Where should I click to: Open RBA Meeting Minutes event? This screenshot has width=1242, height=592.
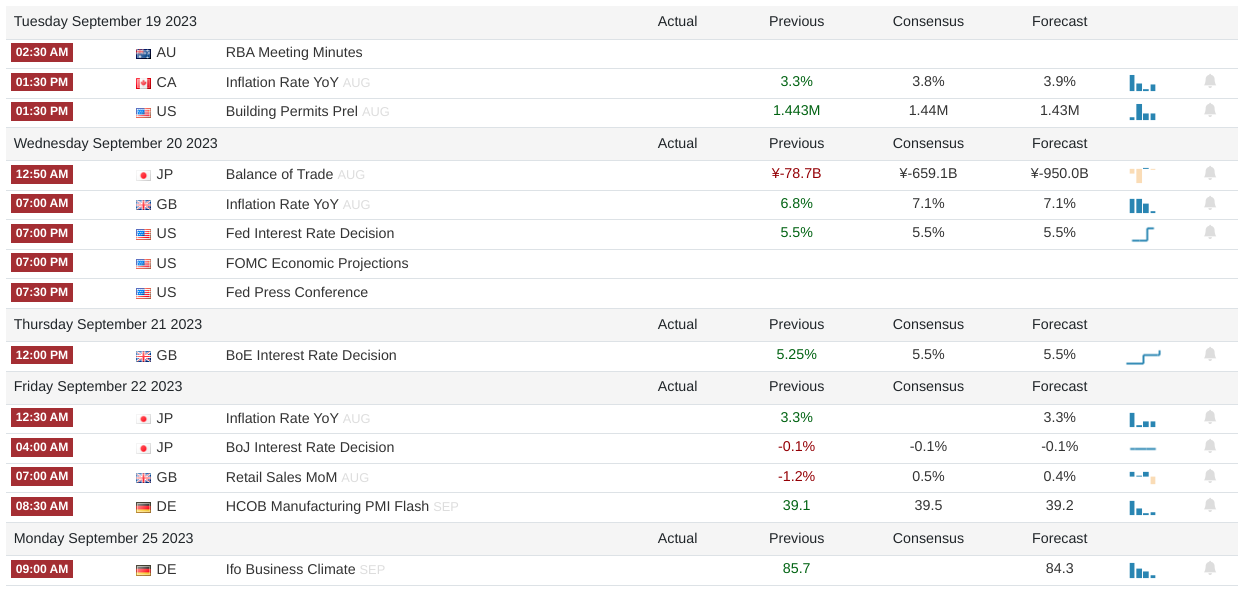coord(294,53)
